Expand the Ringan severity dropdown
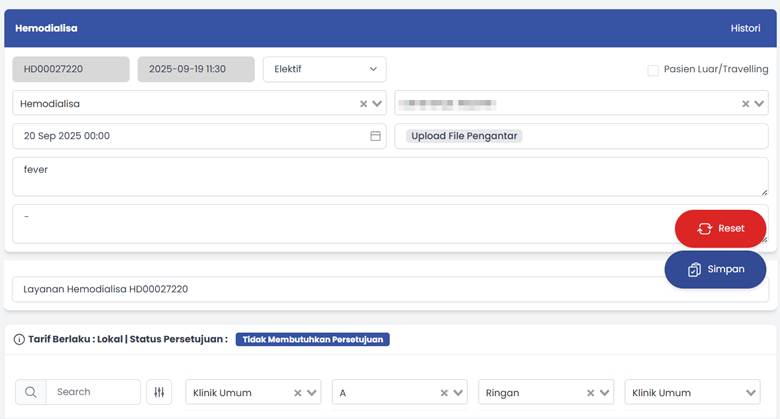780x419 pixels. tap(605, 394)
